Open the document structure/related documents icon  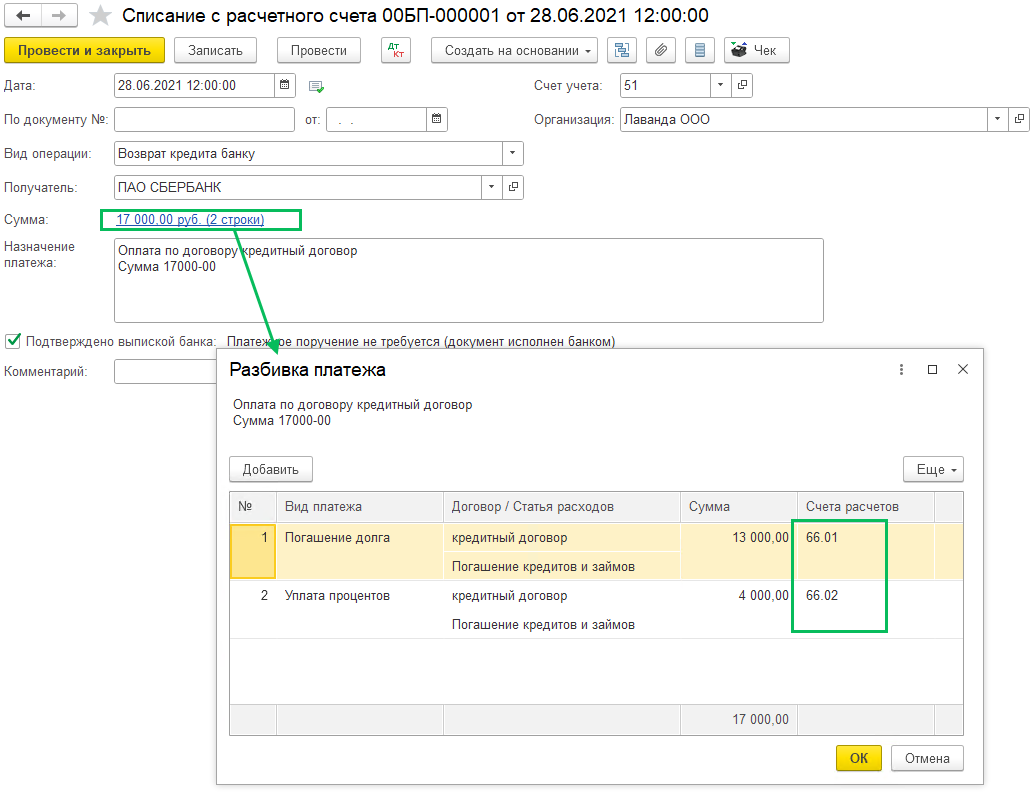(x=622, y=50)
